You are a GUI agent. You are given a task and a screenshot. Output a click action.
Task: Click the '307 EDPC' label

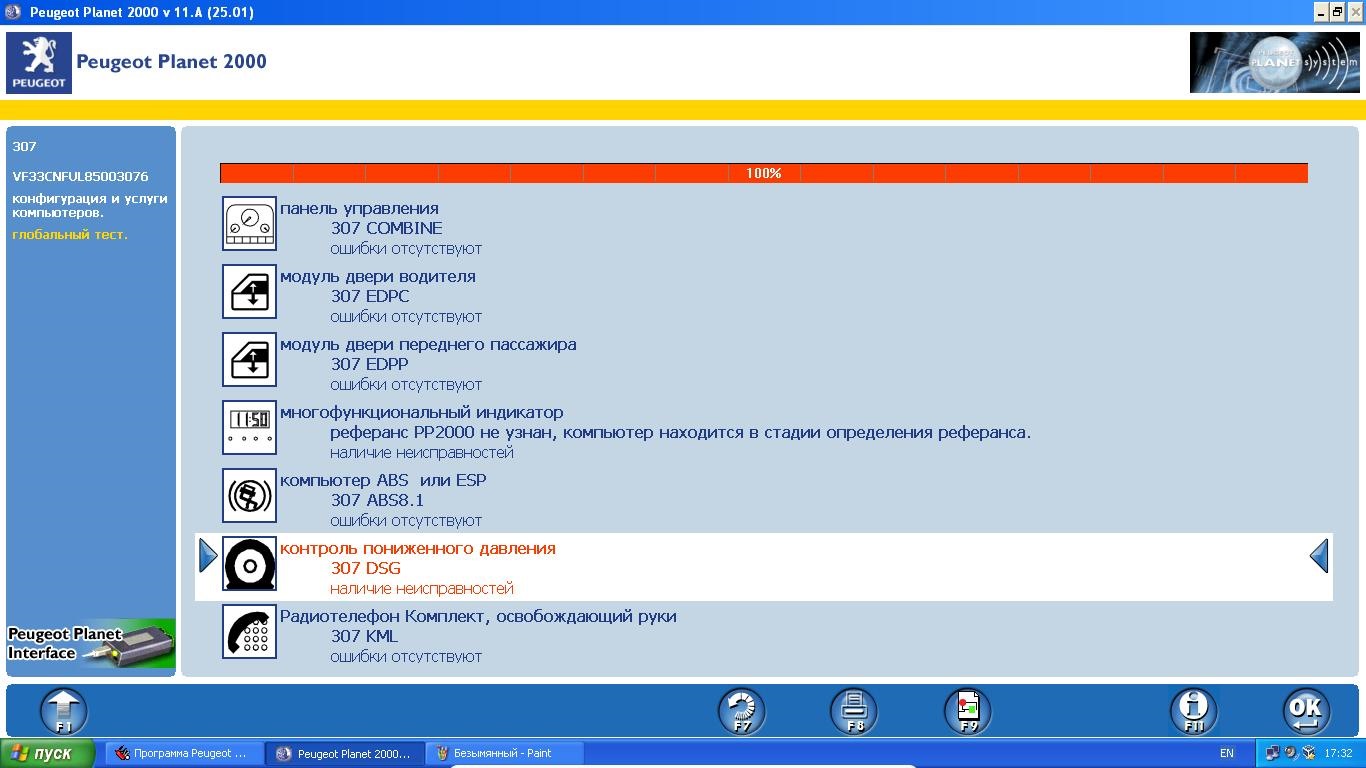click(370, 296)
